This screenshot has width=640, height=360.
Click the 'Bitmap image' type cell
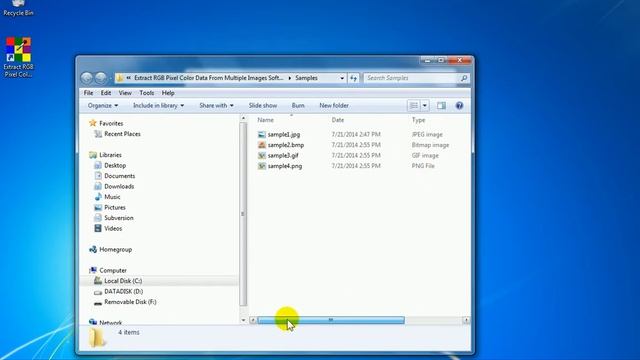(x=430, y=145)
